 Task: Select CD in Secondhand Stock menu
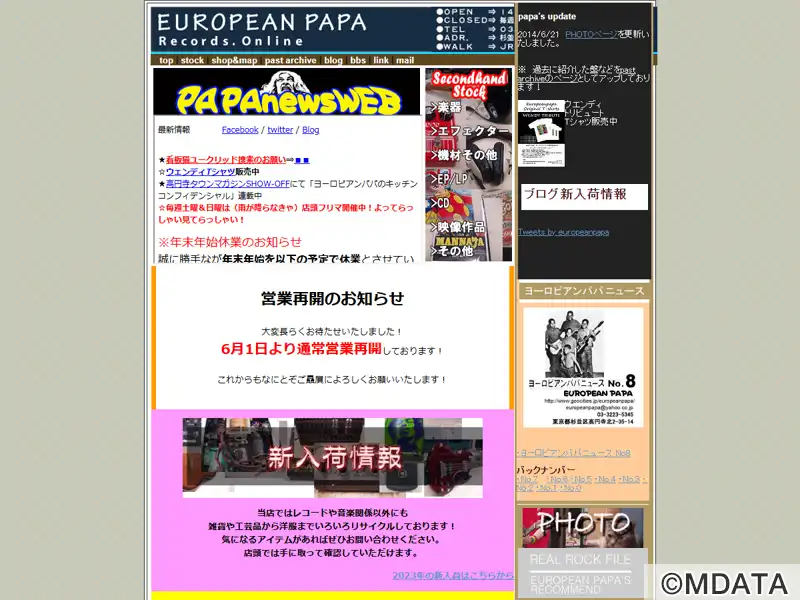tap(440, 203)
